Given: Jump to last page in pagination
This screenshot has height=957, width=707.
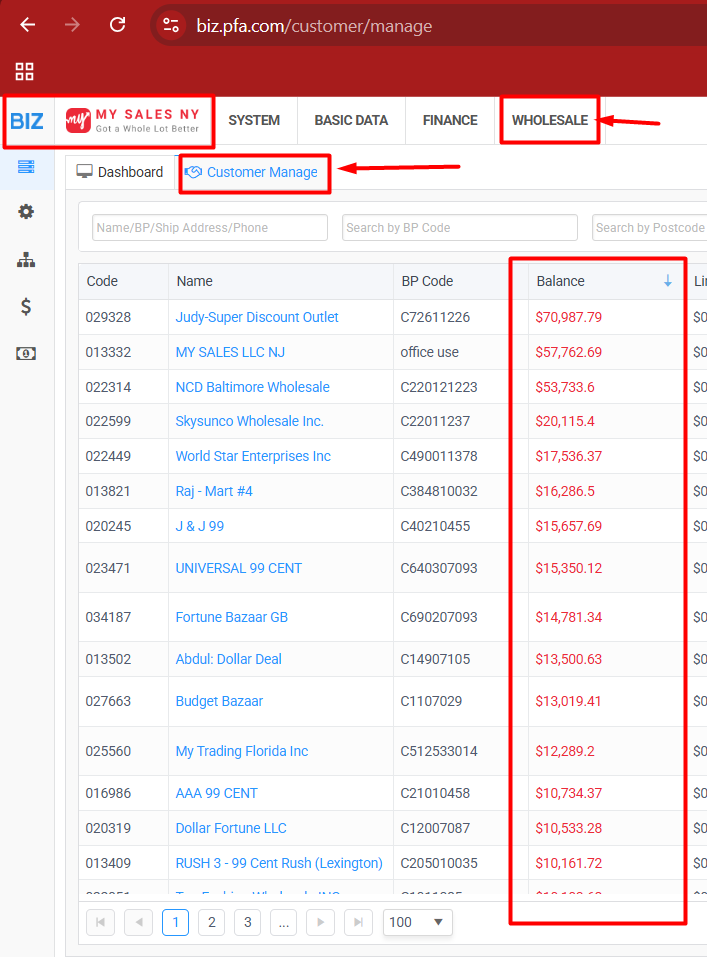Looking at the screenshot, I should pyautogui.click(x=358, y=922).
